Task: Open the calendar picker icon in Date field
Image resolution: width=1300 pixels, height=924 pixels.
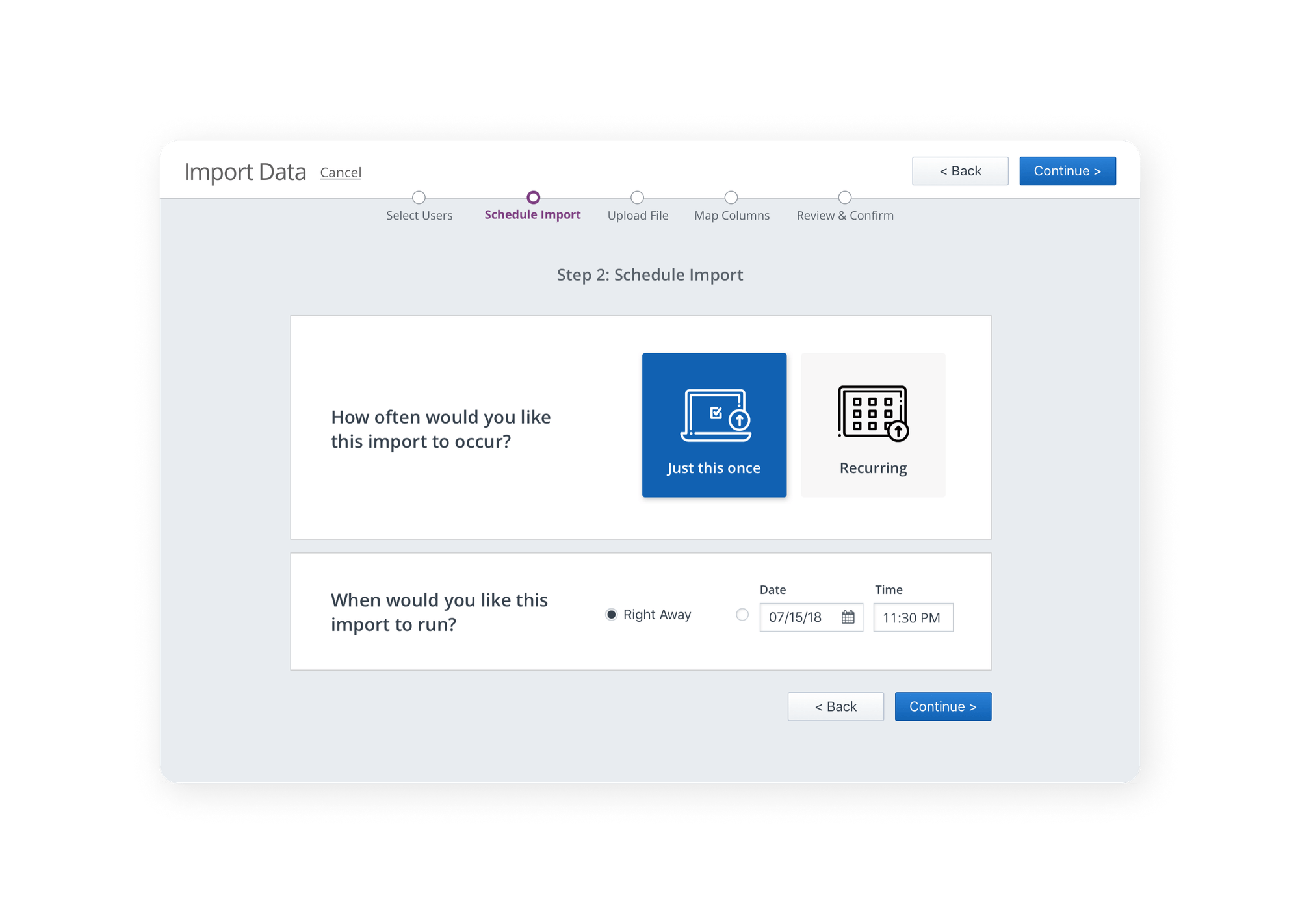Action: tap(848, 617)
